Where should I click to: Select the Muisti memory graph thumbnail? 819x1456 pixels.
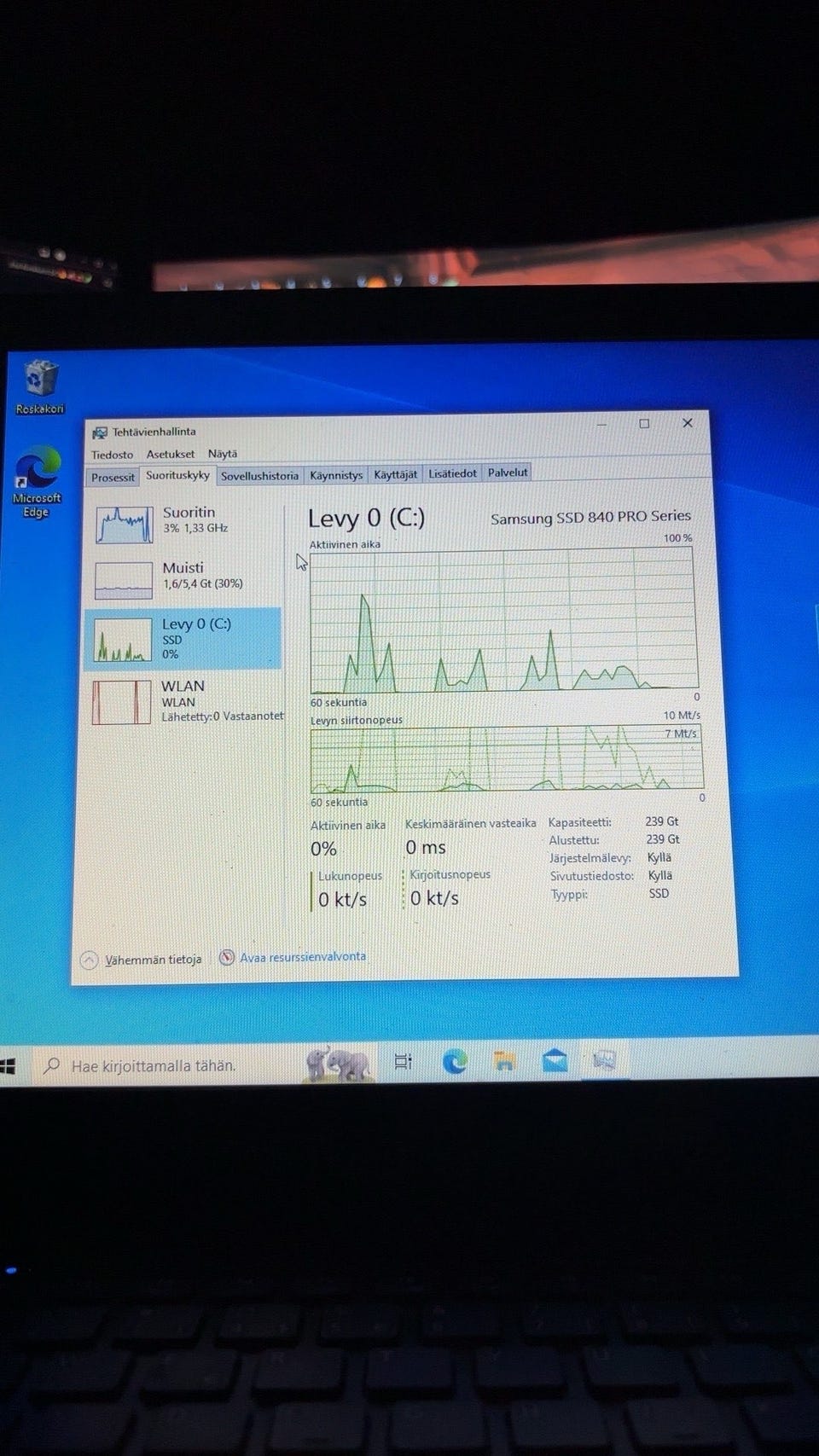(x=124, y=580)
